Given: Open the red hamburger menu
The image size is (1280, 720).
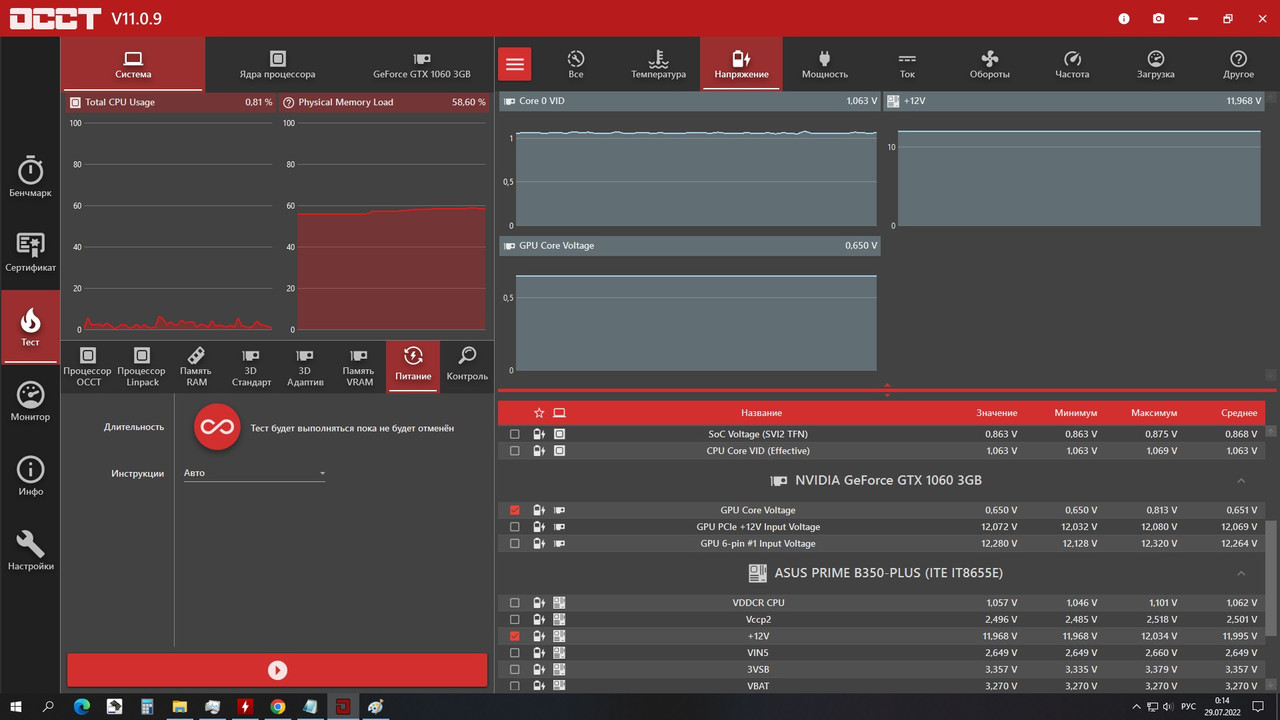Looking at the screenshot, I should pyautogui.click(x=515, y=65).
